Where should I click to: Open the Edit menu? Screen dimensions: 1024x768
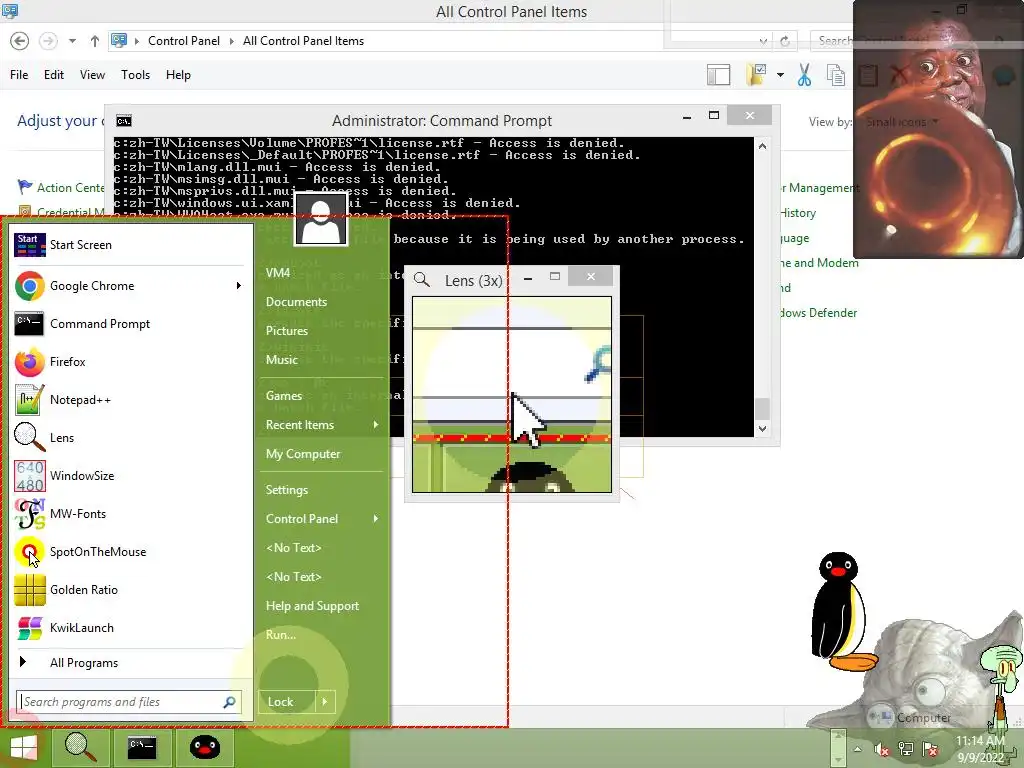(54, 75)
